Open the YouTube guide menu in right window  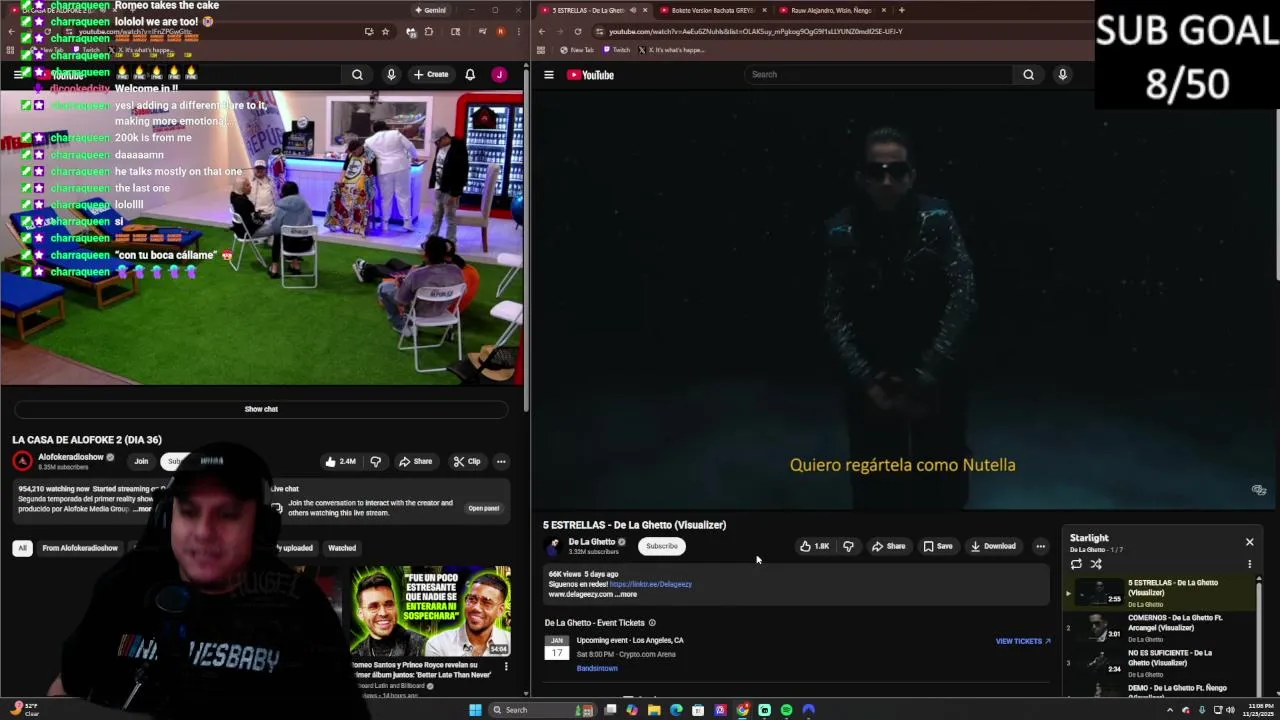point(548,75)
